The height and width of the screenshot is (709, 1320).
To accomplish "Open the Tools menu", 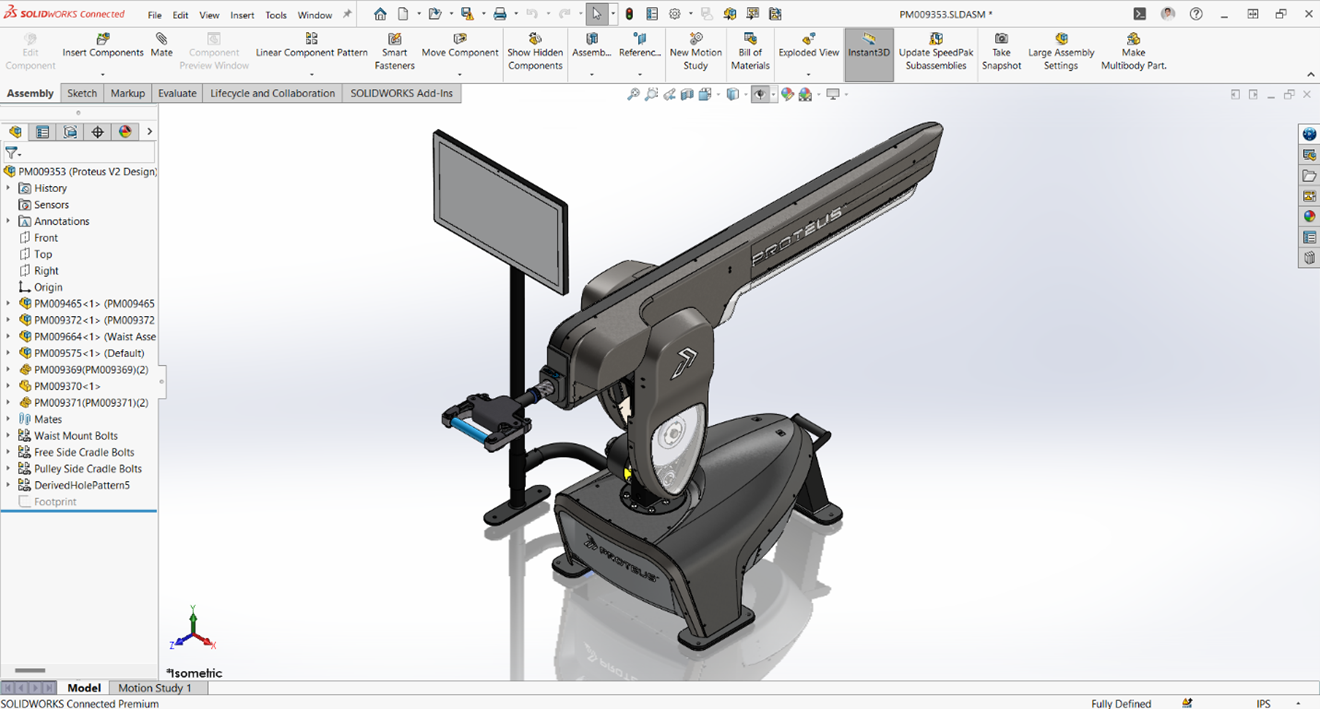I will click(276, 14).
